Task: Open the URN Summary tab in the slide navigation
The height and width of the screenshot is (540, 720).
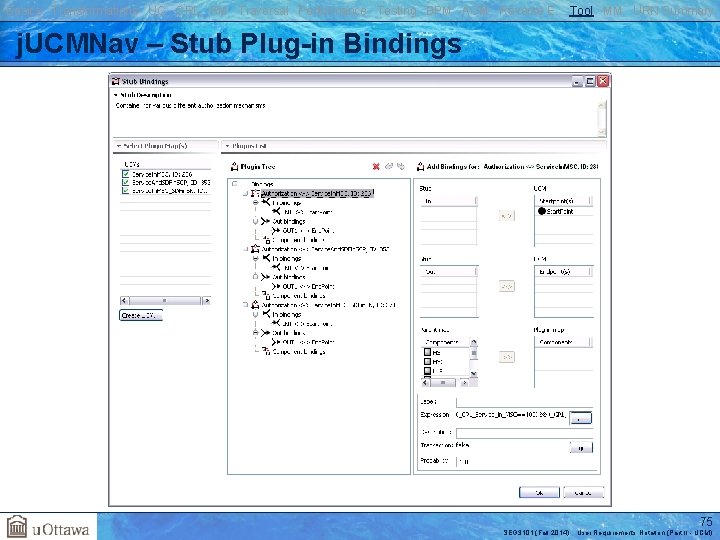Action: 673,11
